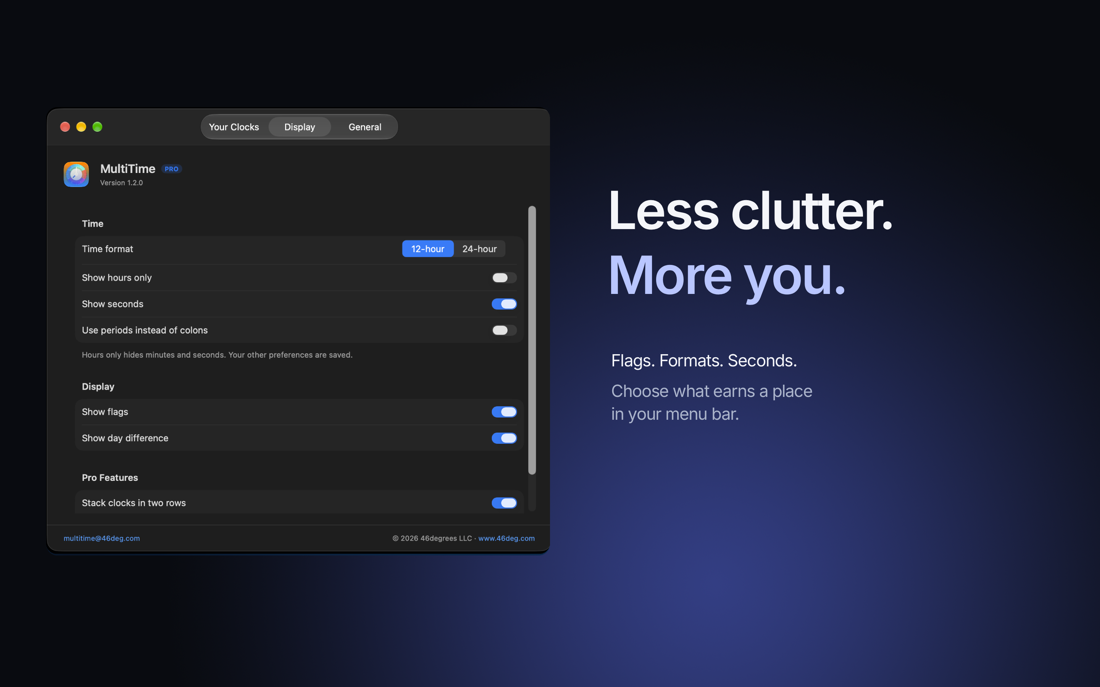
Task: Toggle Use periods instead of colons
Action: (504, 331)
